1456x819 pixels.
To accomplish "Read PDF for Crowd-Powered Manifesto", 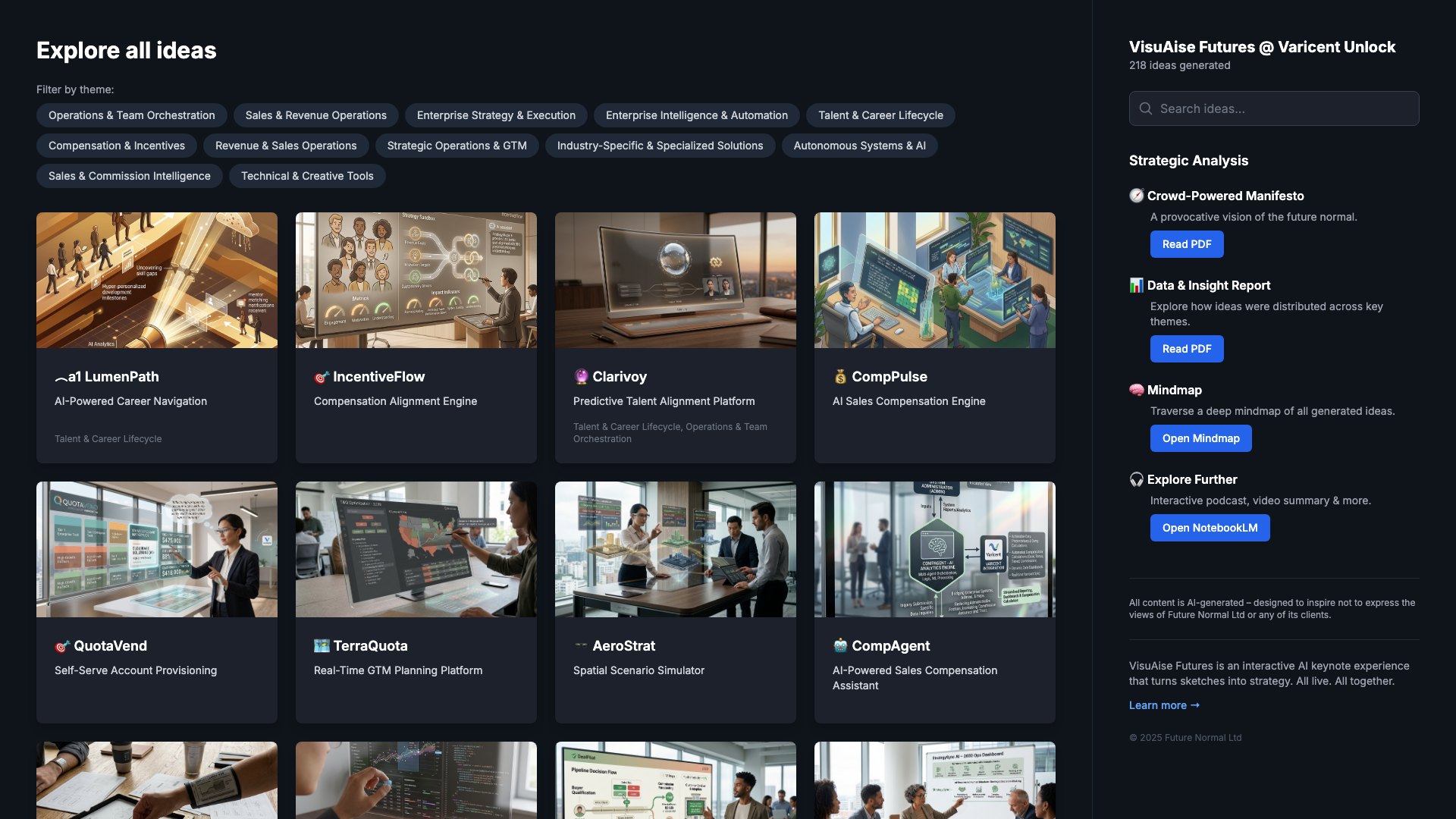I will coord(1187,244).
